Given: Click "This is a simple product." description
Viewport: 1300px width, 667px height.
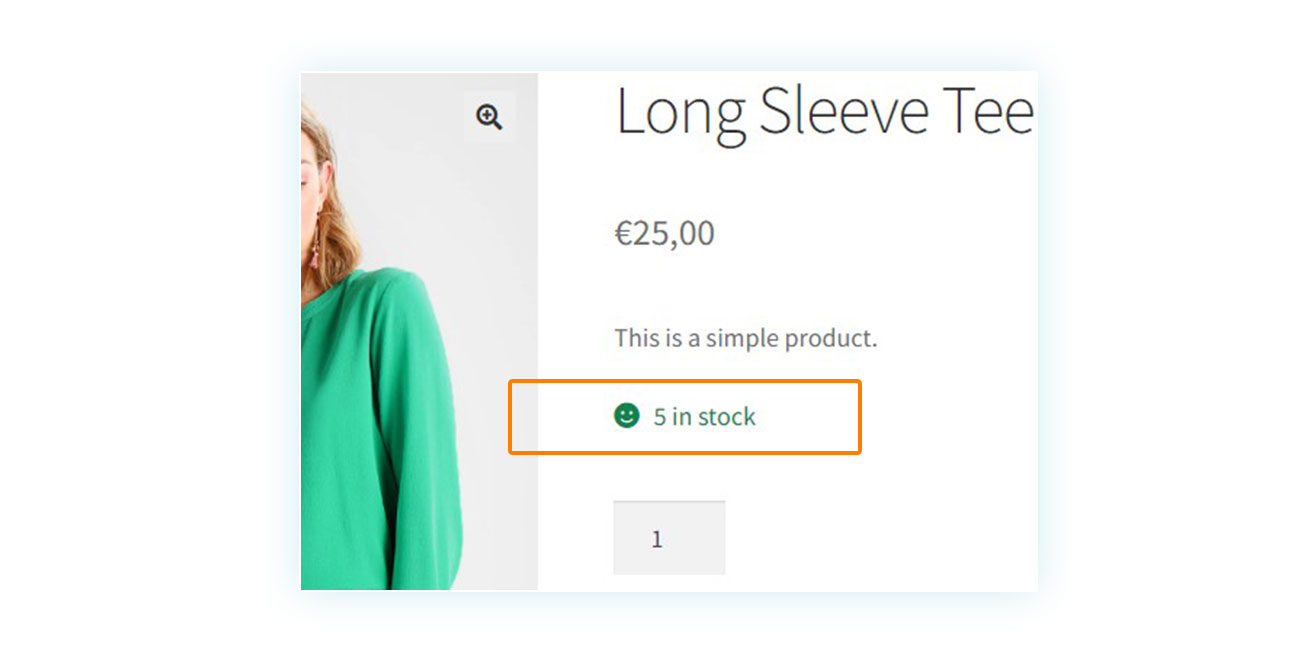Looking at the screenshot, I should (746, 338).
